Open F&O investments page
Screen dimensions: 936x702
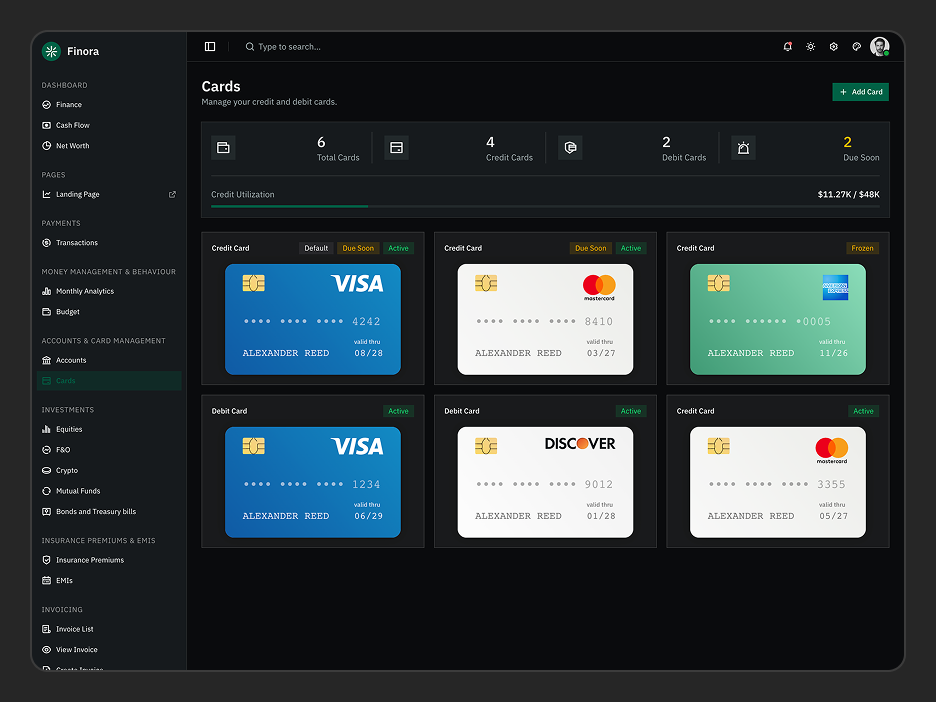click(x=109, y=450)
